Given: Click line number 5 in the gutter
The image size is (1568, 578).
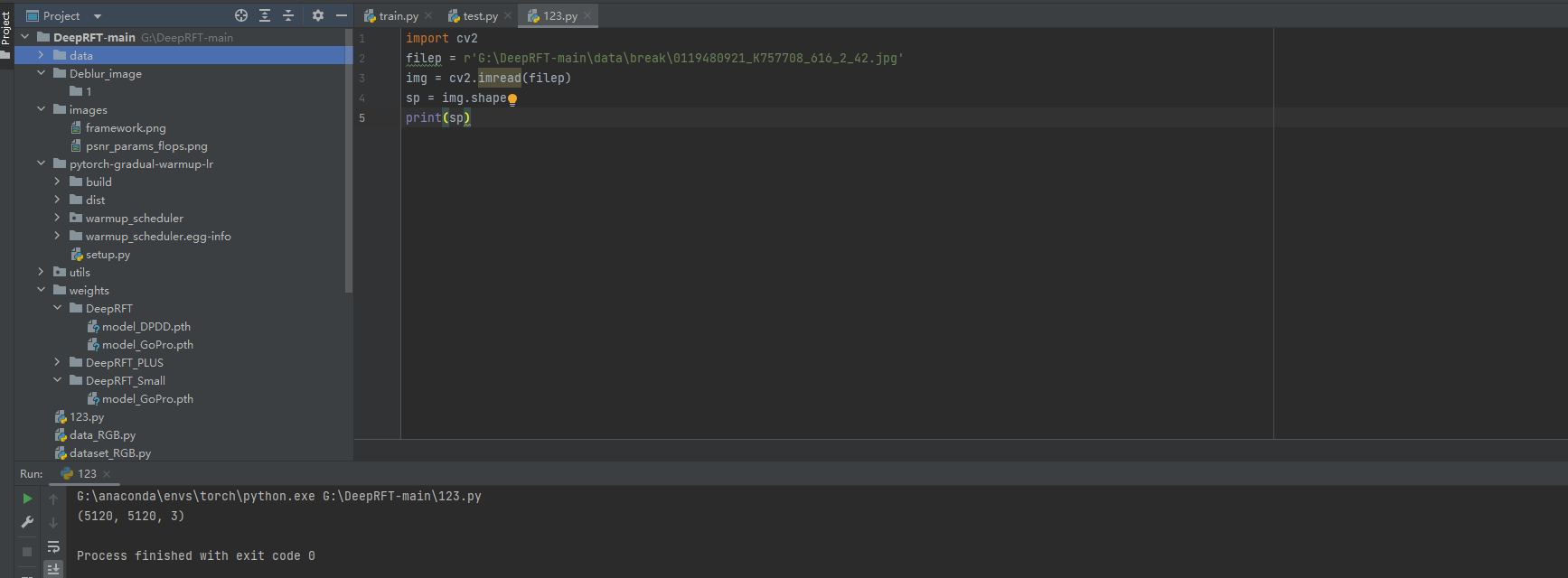Looking at the screenshot, I should (362, 118).
